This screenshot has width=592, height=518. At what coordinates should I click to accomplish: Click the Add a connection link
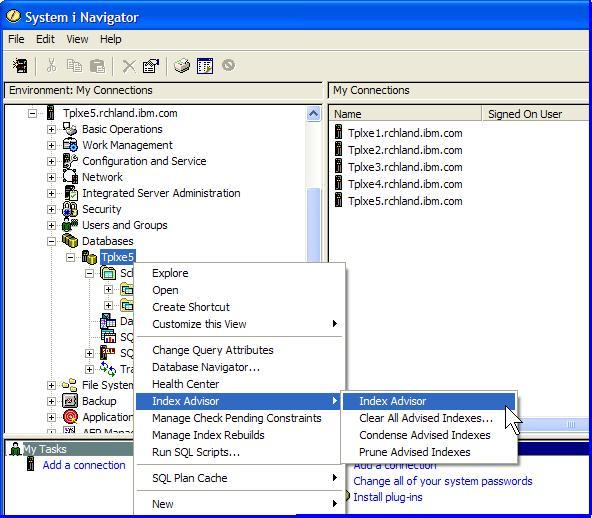pyautogui.click(x=84, y=465)
